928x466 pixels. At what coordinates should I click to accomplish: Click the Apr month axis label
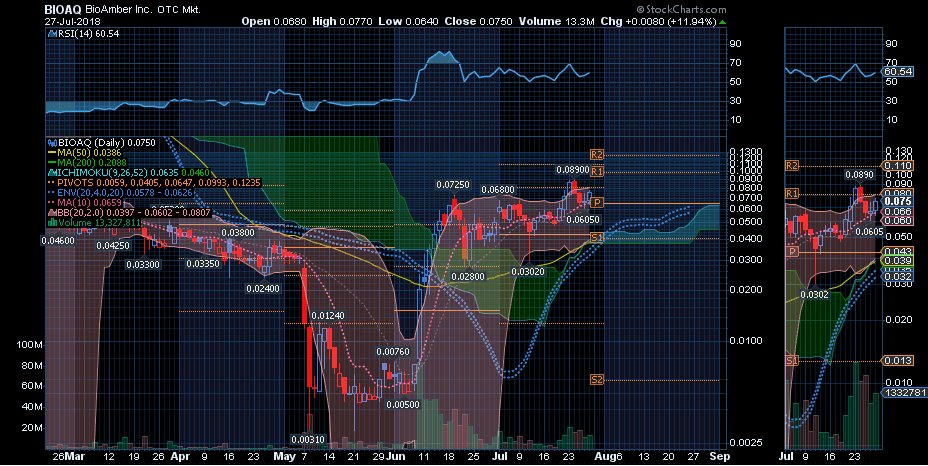pos(180,457)
